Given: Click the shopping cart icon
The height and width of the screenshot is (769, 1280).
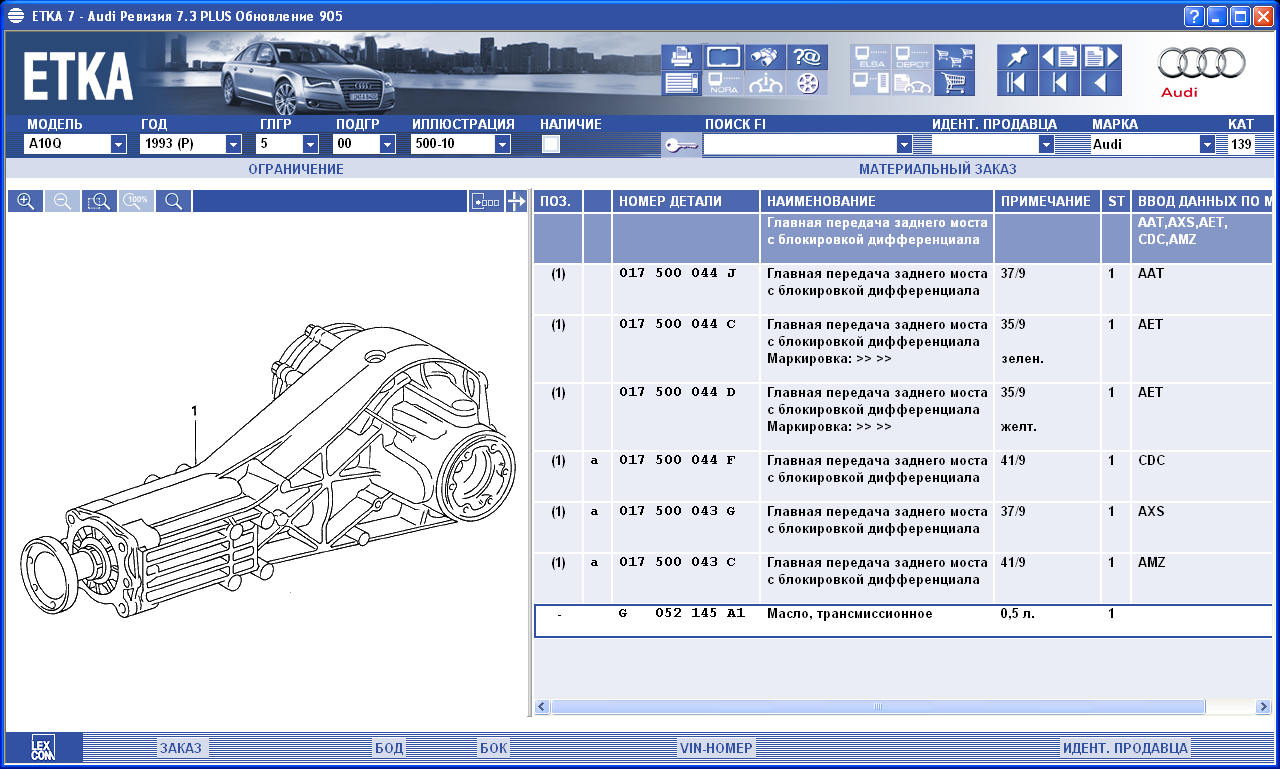Looking at the screenshot, I should point(954,83).
